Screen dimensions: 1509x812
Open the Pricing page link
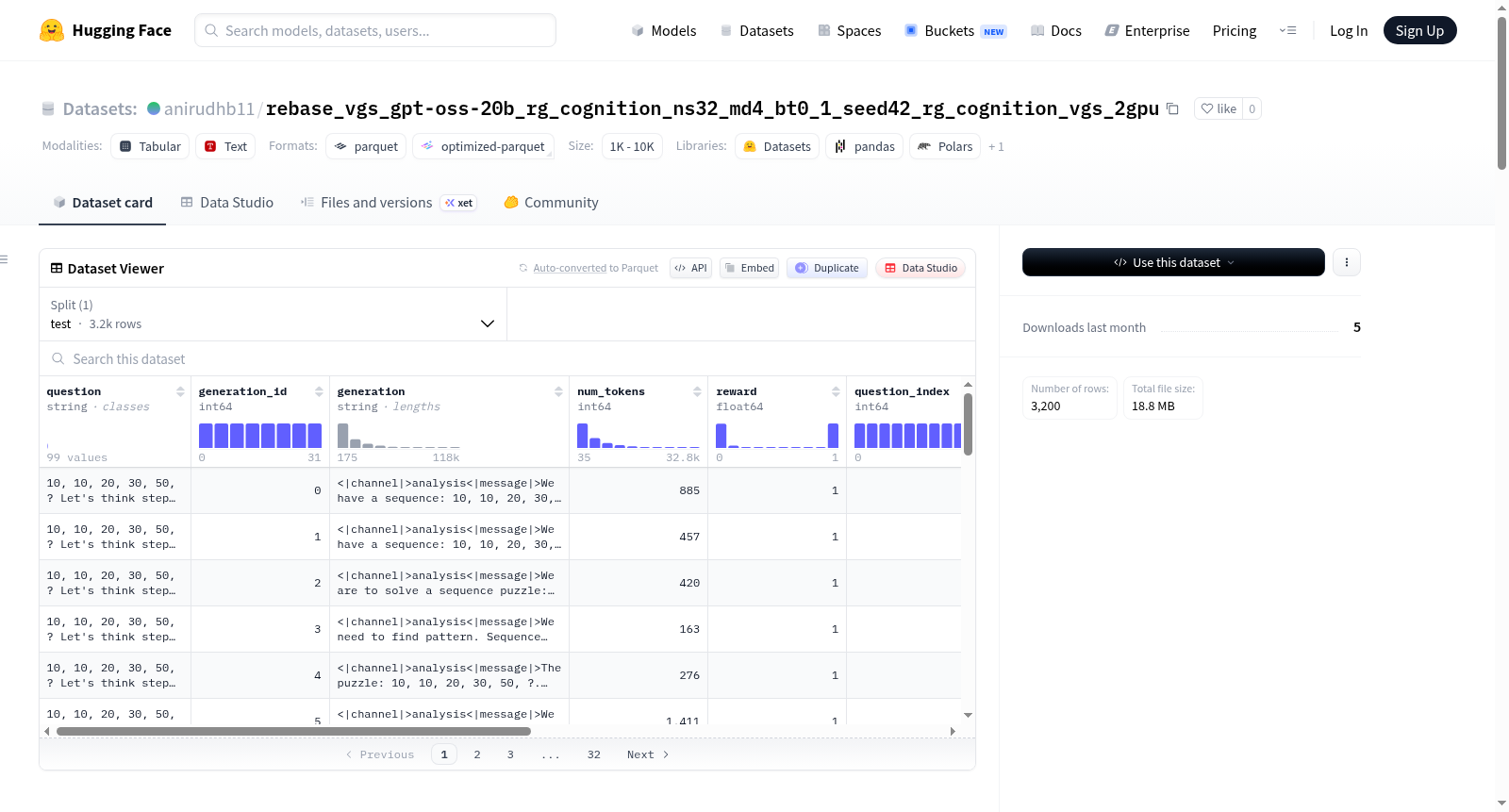(1235, 31)
